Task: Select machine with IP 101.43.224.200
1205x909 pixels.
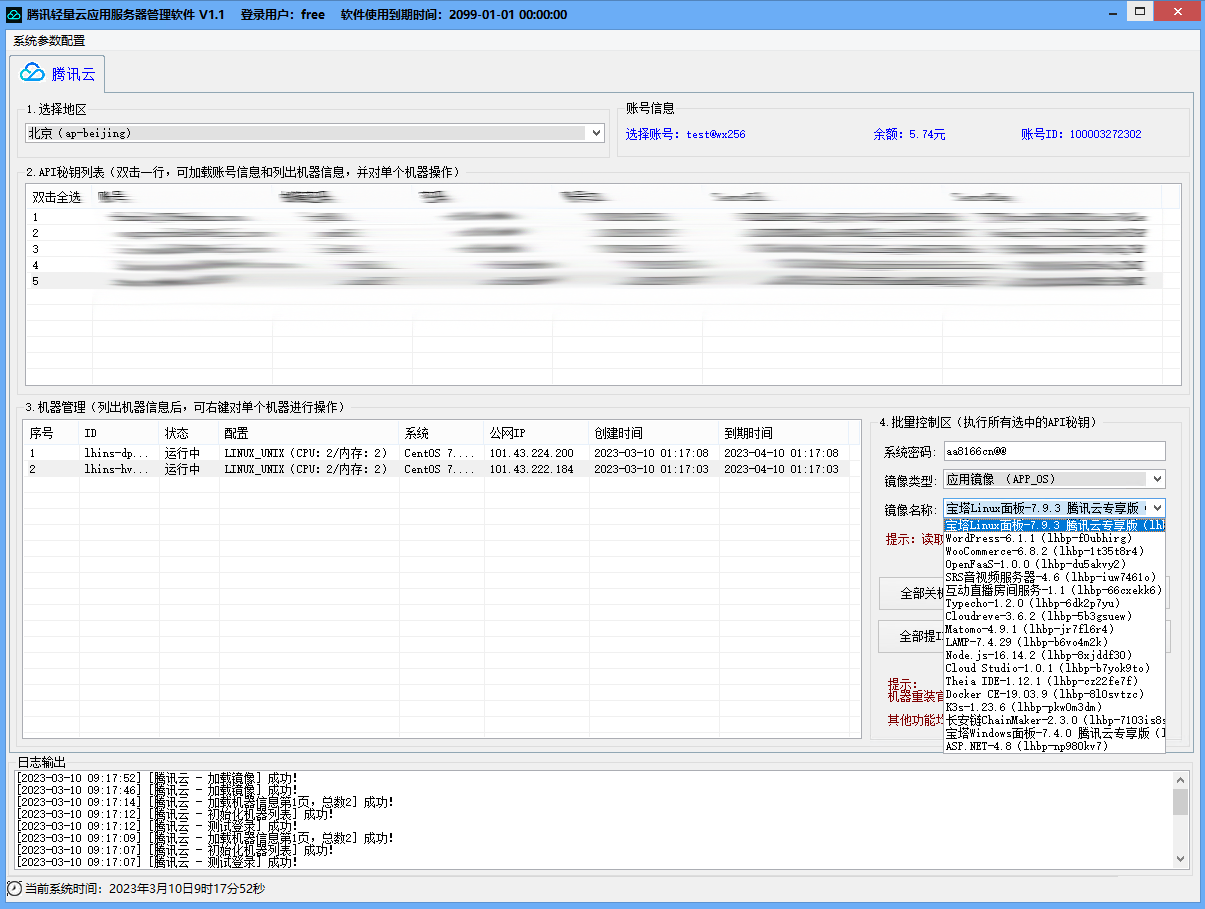Action: click(437, 453)
